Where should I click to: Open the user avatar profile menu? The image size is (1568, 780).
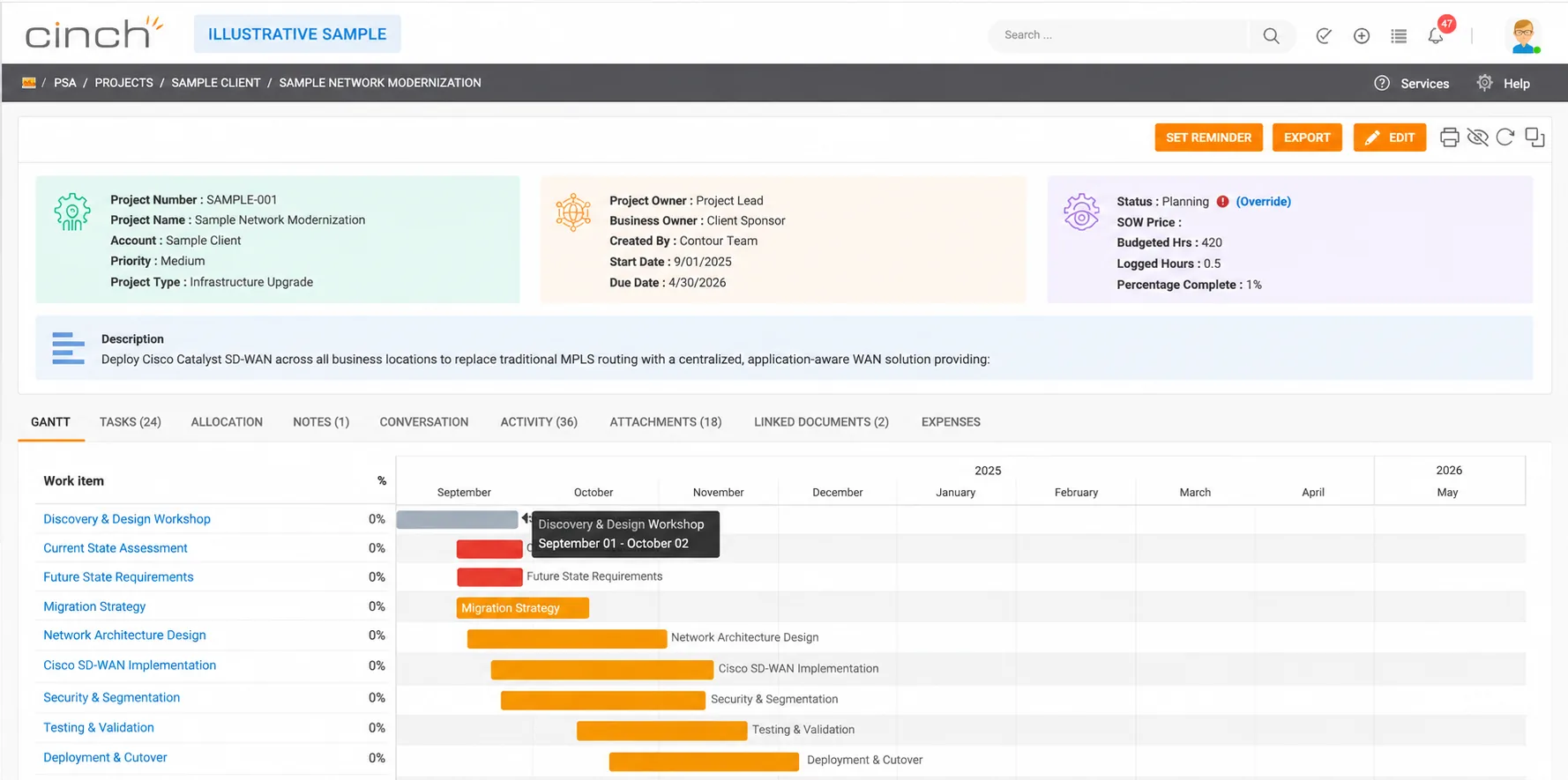(x=1524, y=35)
